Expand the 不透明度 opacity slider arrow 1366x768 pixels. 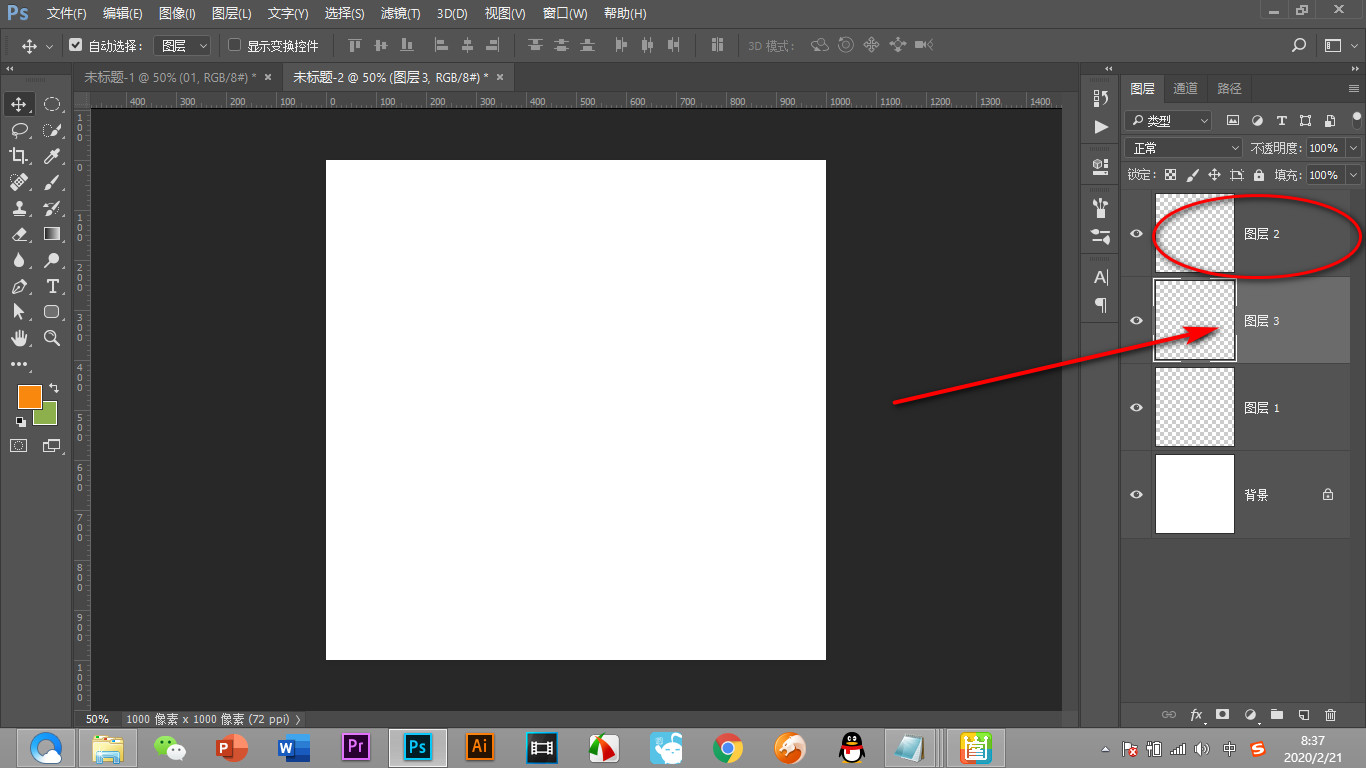click(x=1354, y=148)
